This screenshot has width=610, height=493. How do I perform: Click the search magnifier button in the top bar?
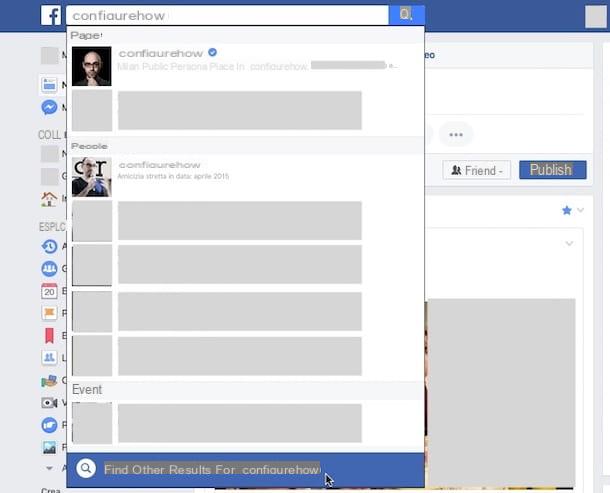click(406, 15)
